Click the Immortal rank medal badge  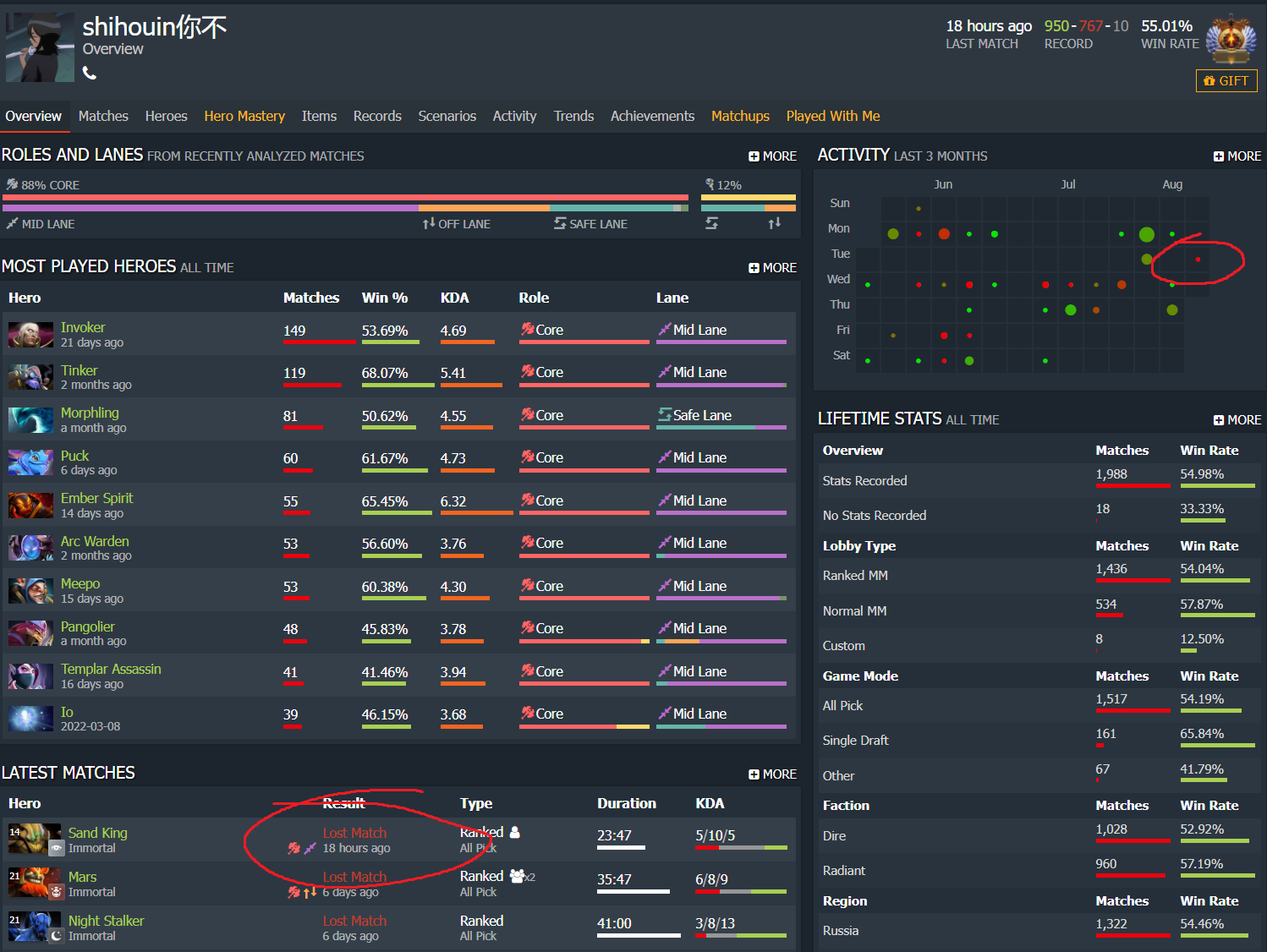(x=1231, y=40)
